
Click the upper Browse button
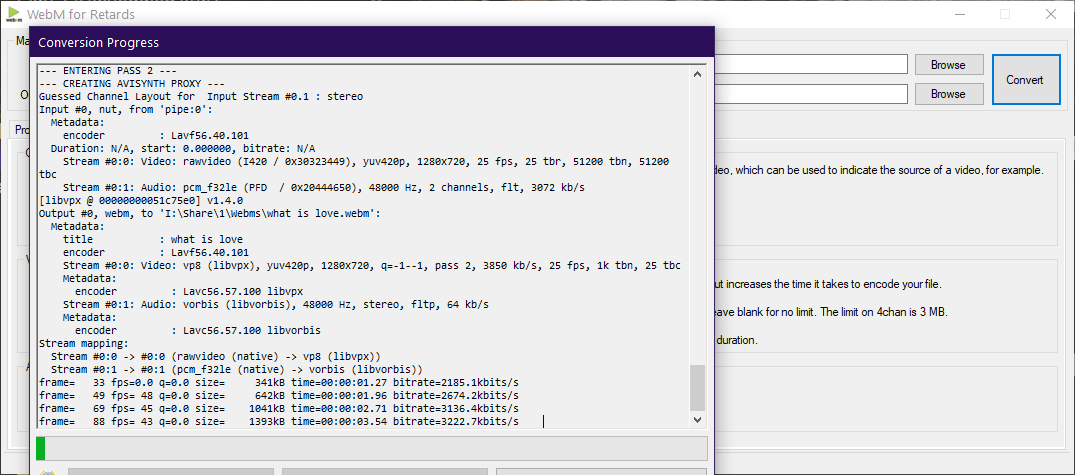[x=947, y=65]
